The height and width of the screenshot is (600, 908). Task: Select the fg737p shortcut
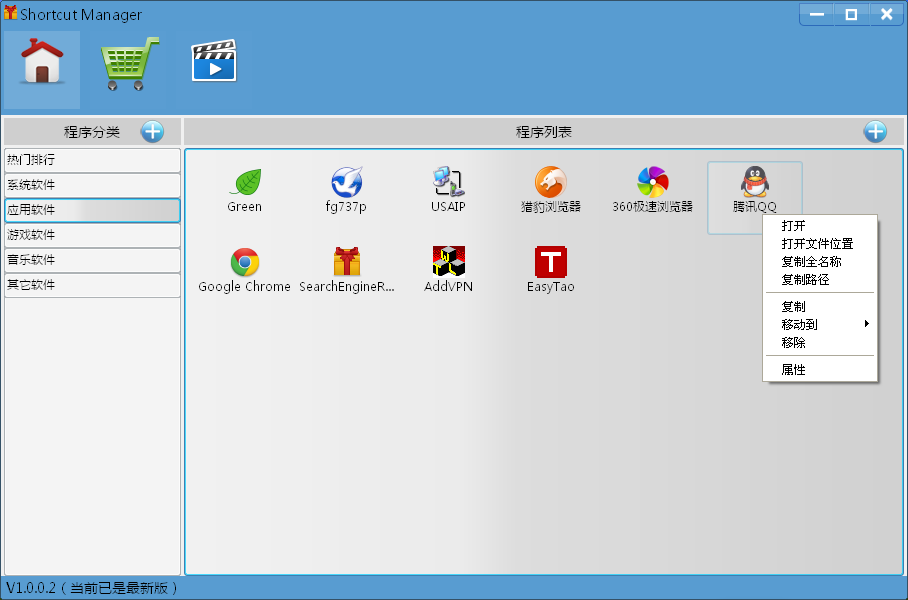pos(346,191)
